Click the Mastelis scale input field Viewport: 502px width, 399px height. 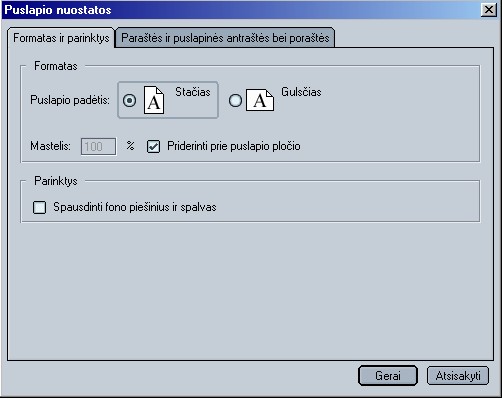tap(99, 146)
